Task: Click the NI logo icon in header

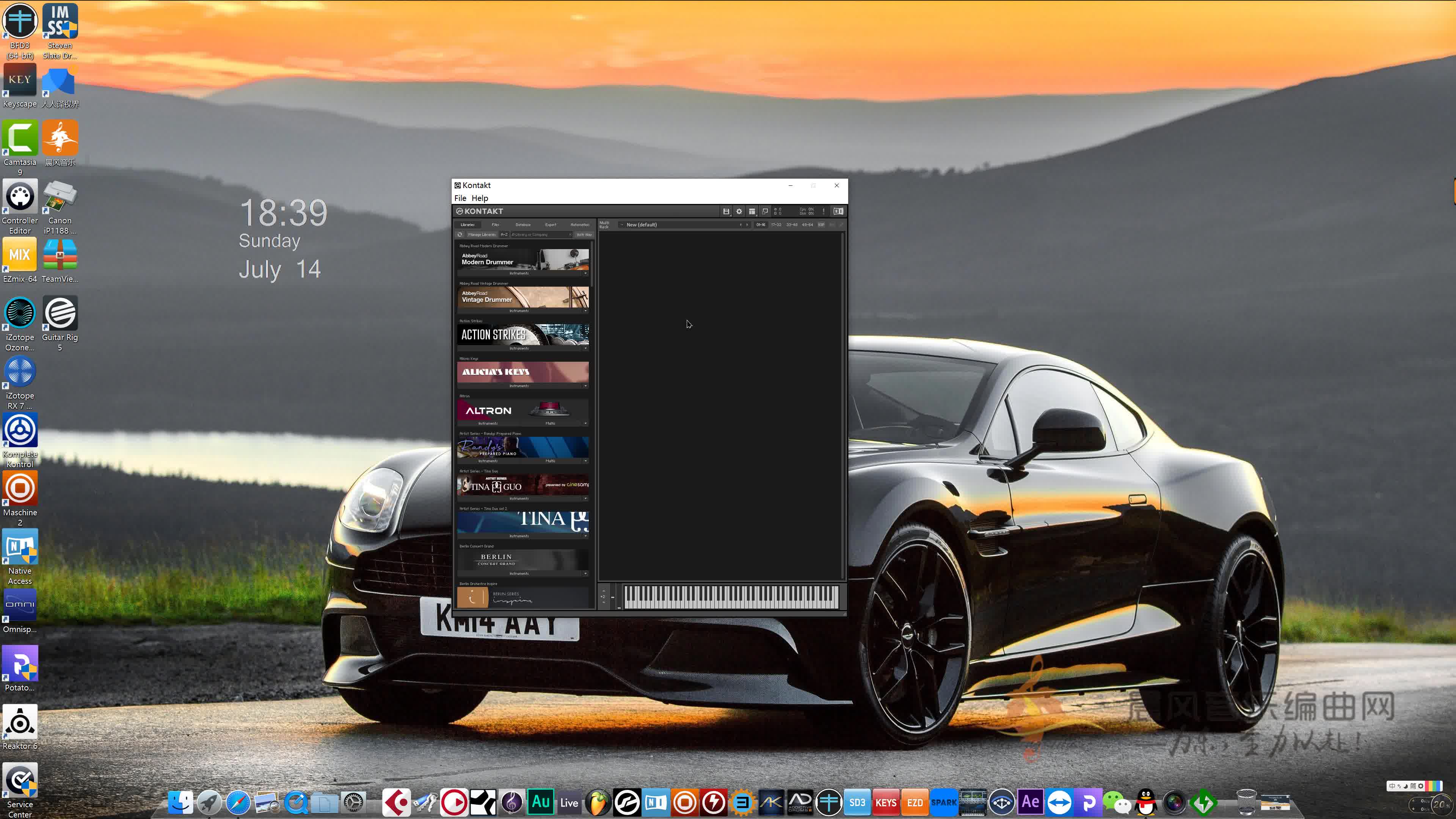Action: point(838,212)
